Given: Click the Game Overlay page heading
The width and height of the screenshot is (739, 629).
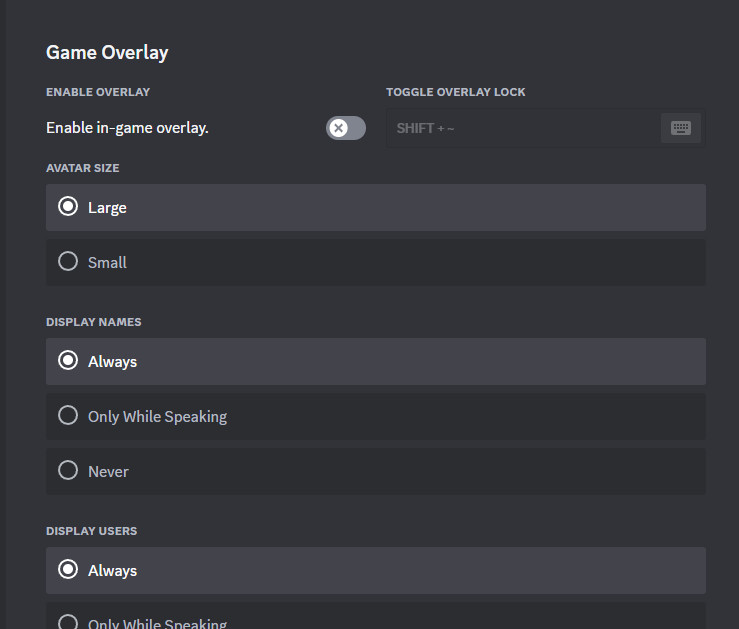Looking at the screenshot, I should coord(107,53).
